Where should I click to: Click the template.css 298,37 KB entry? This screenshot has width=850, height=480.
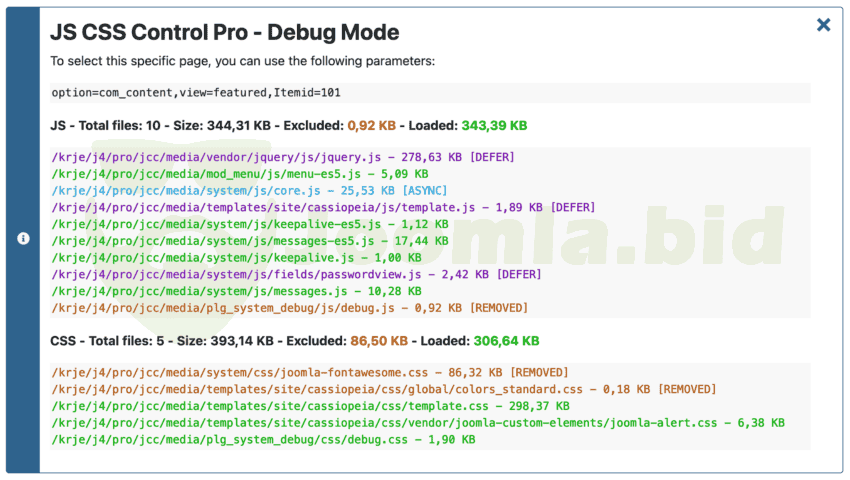(310, 406)
